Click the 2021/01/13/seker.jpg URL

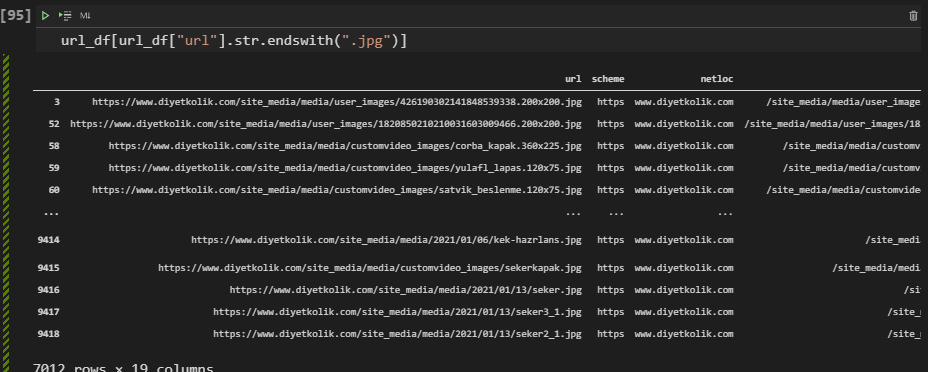pos(405,290)
